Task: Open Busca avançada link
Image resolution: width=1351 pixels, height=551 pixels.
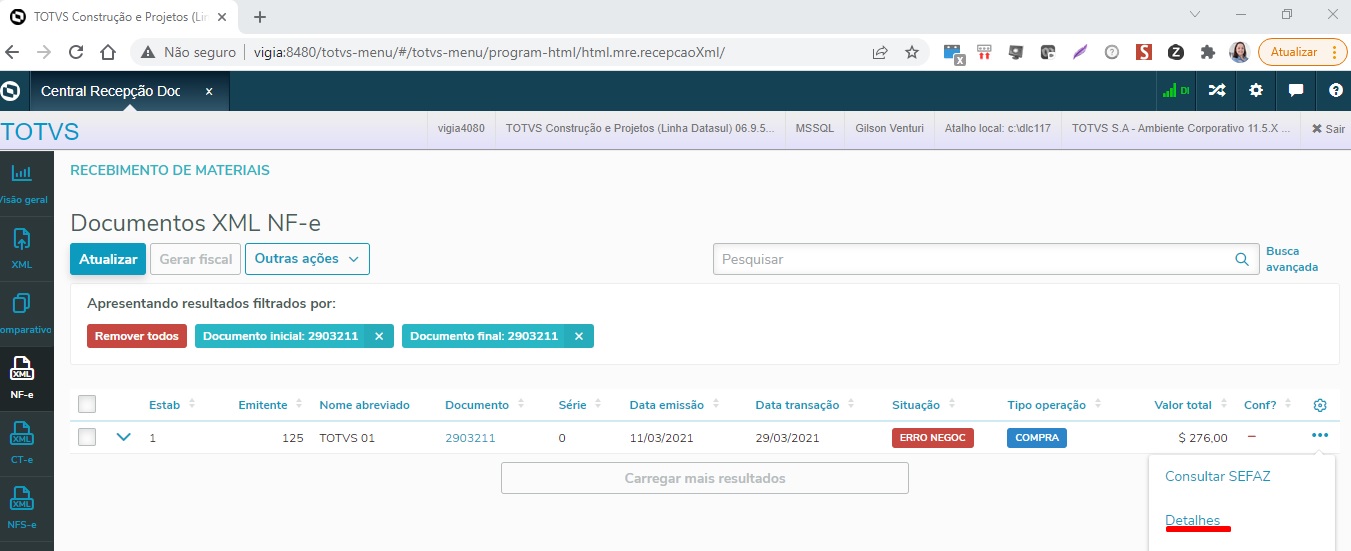Action: click(1292, 259)
